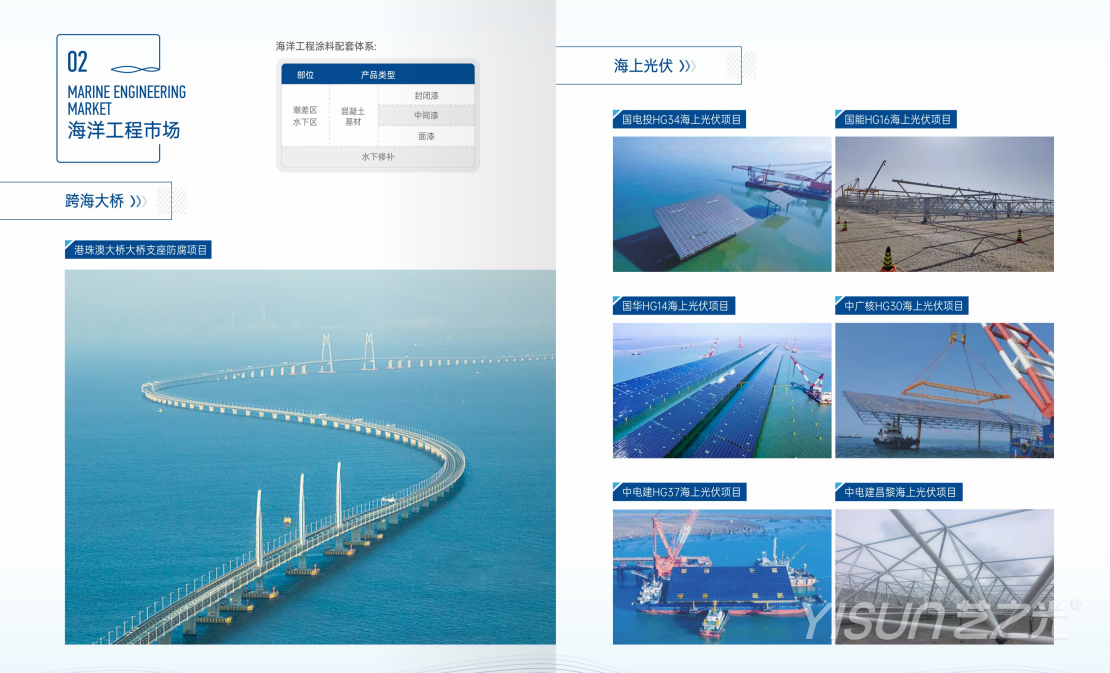Select the 部位 table column header
Image resolution: width=1110 pixels, height=673 pixels.
[x=305, y=75]
